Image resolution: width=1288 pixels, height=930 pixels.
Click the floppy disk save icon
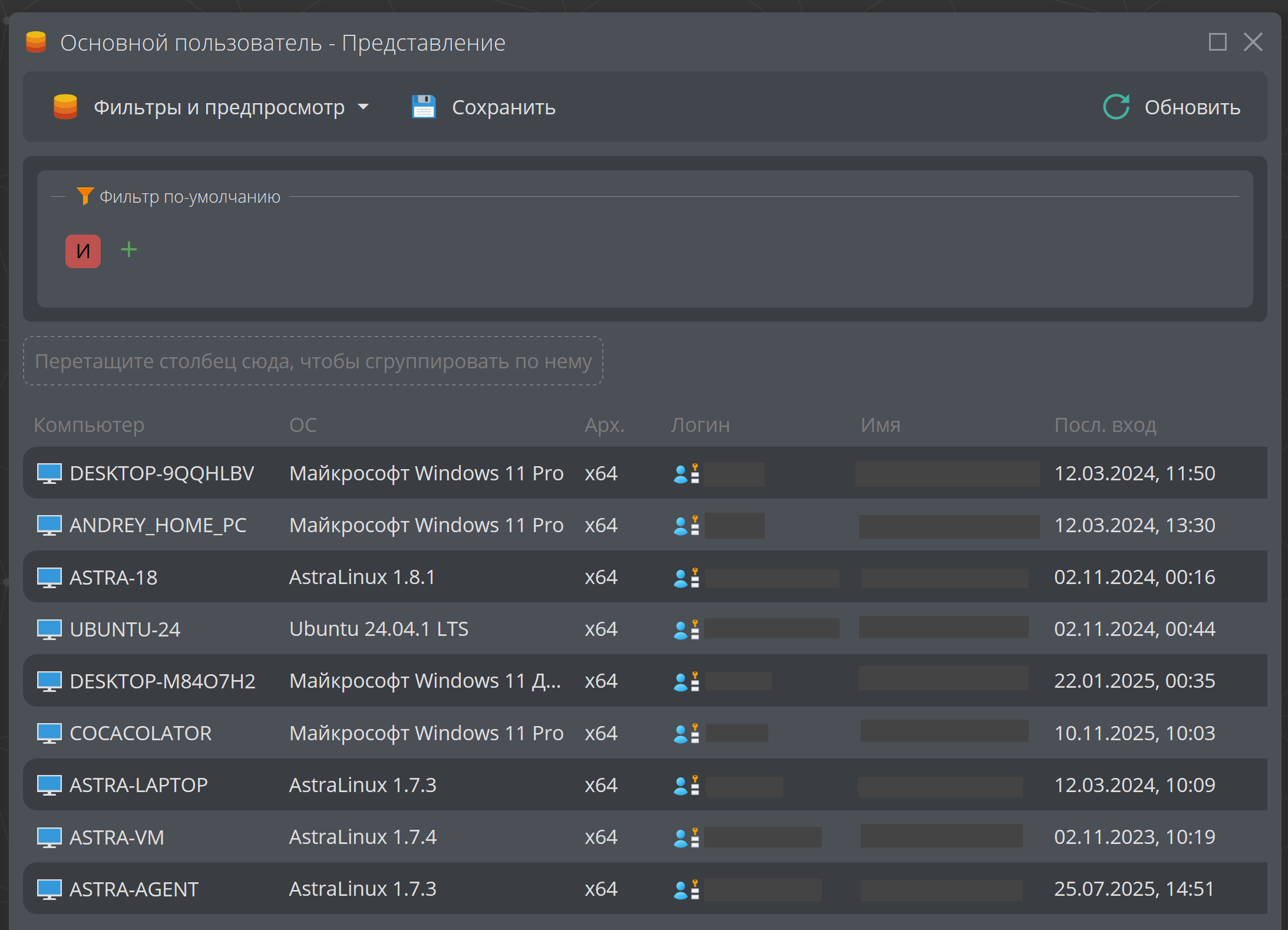point(424,107)
